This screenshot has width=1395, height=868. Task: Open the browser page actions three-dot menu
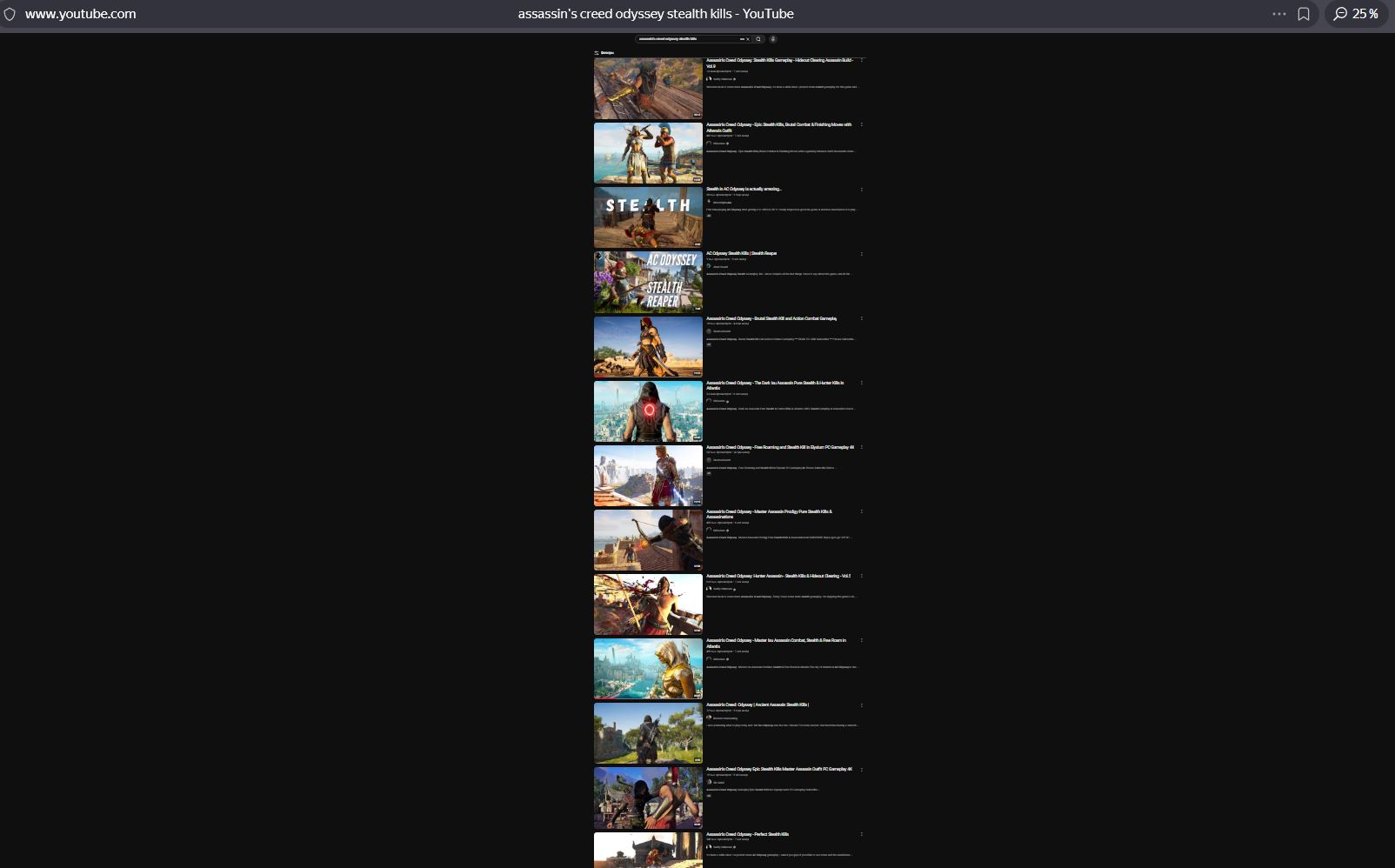click(1278, 14)
